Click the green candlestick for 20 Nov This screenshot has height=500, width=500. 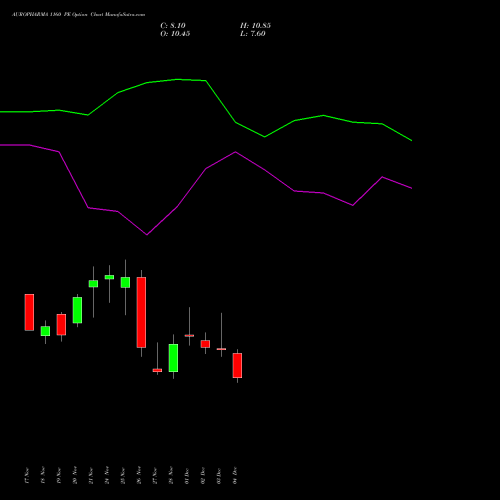tap(77, 310)
